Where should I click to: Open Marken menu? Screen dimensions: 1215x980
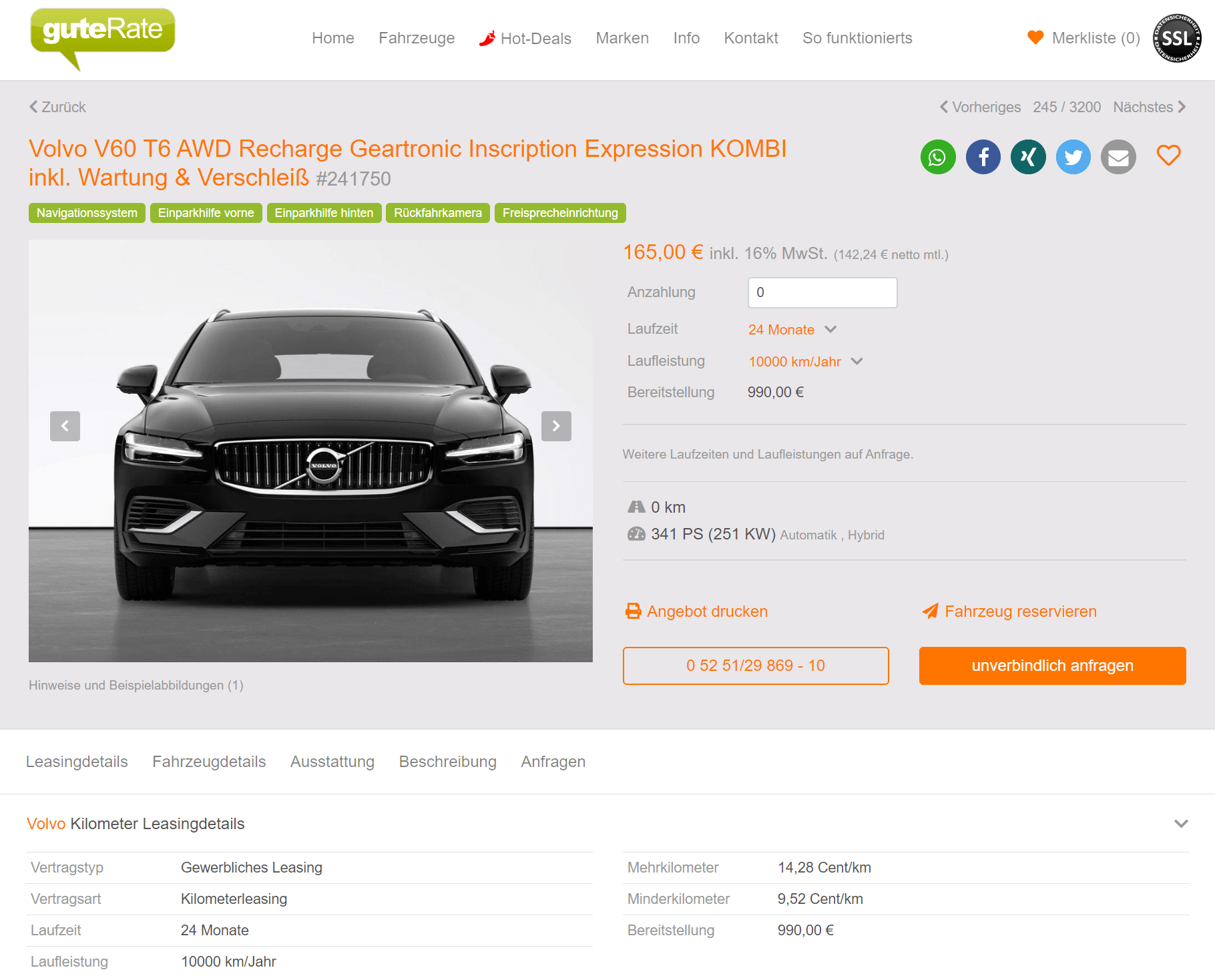click(622, 38)
